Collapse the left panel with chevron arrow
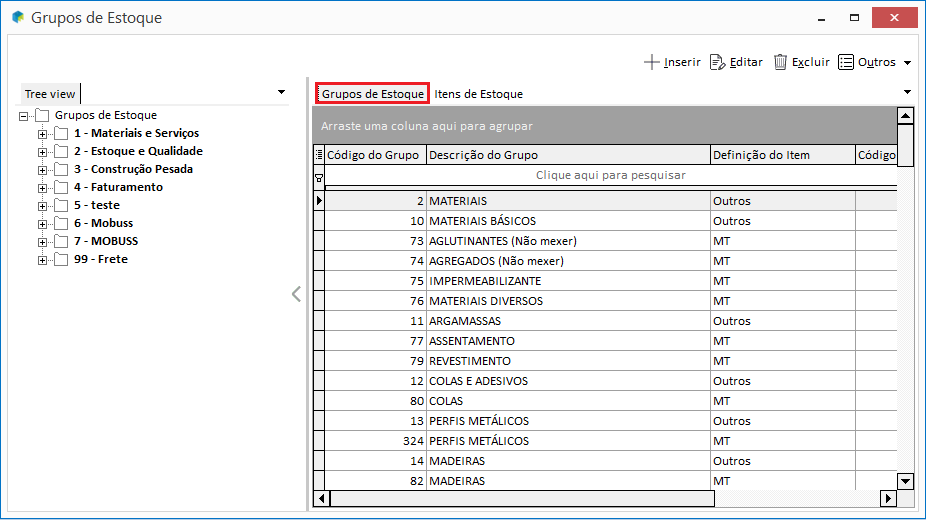This screenshot has width=926, height=520. tap(296, 294)
